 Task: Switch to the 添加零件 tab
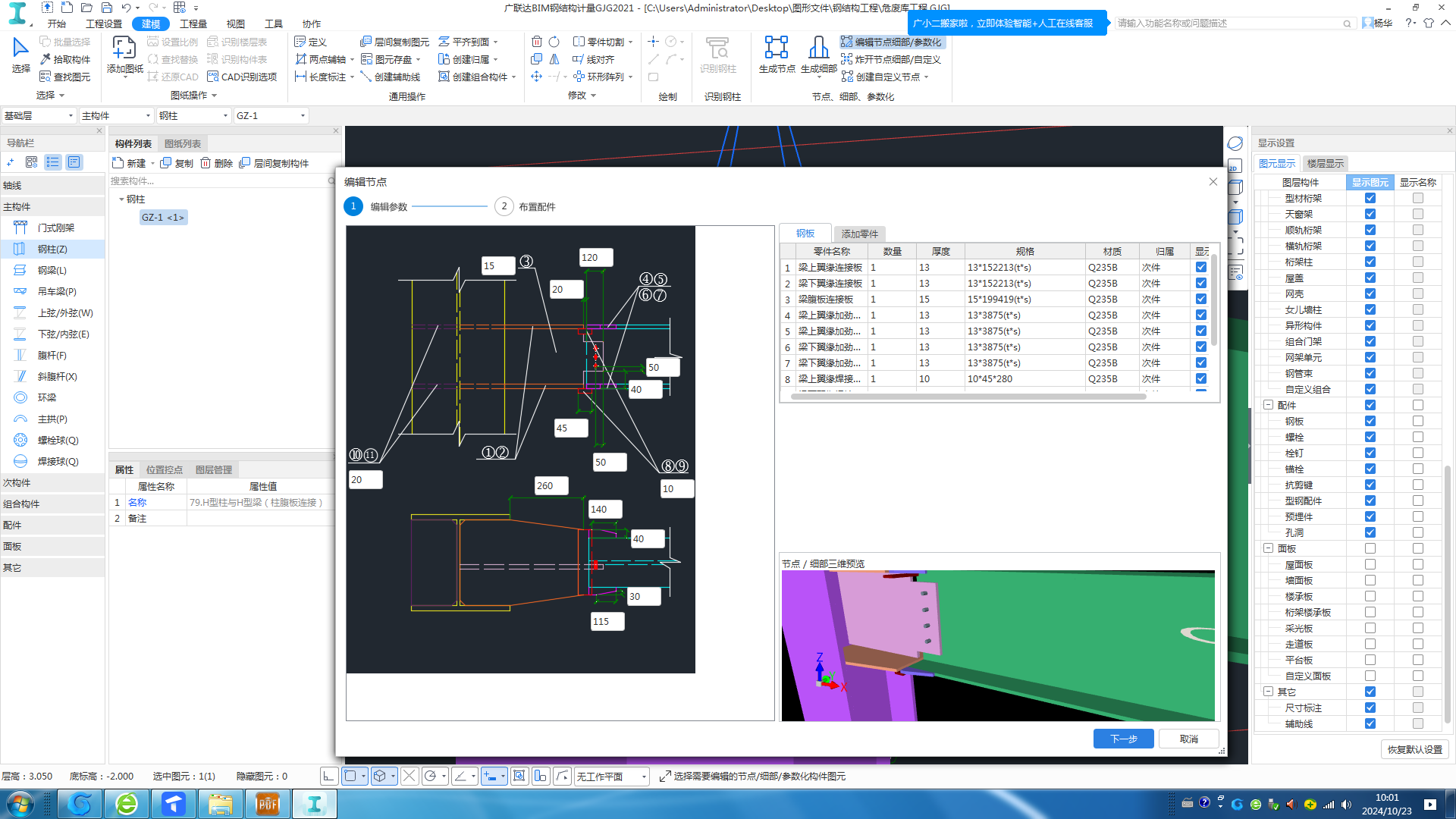(859, 234)
